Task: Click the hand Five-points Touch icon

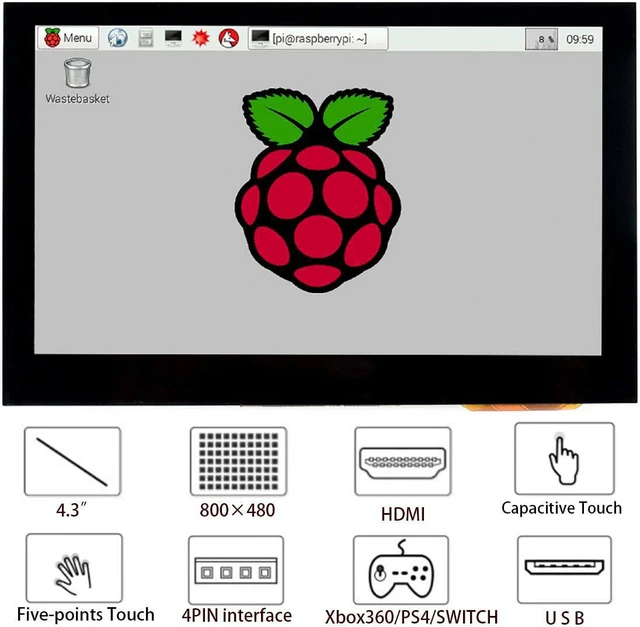Action: (x=74, y=568)
